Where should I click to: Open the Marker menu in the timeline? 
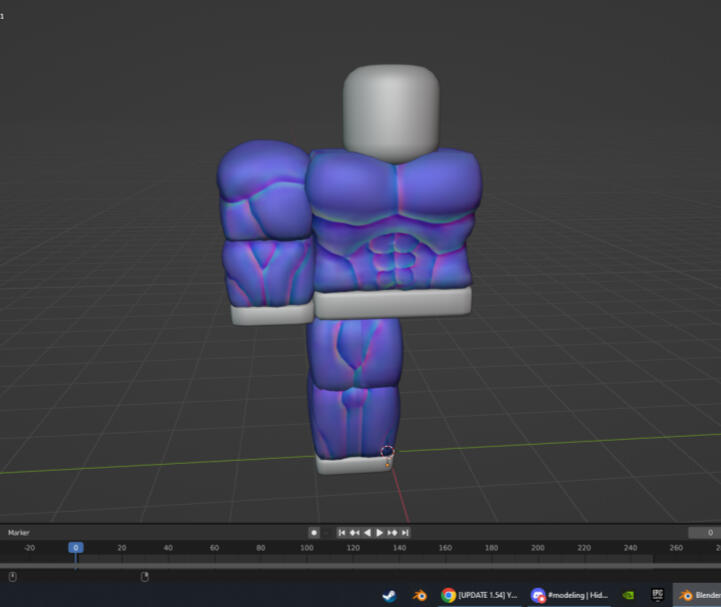click(x=19, y=533)
